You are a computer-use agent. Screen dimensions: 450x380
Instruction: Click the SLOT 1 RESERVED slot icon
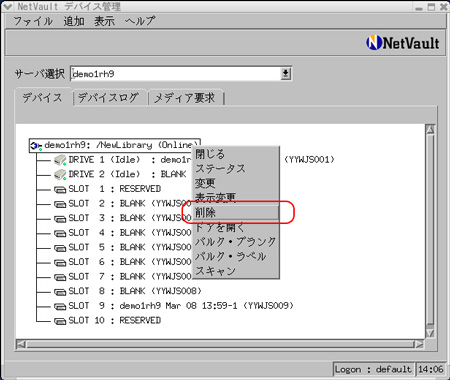click(x=60, y=190)
